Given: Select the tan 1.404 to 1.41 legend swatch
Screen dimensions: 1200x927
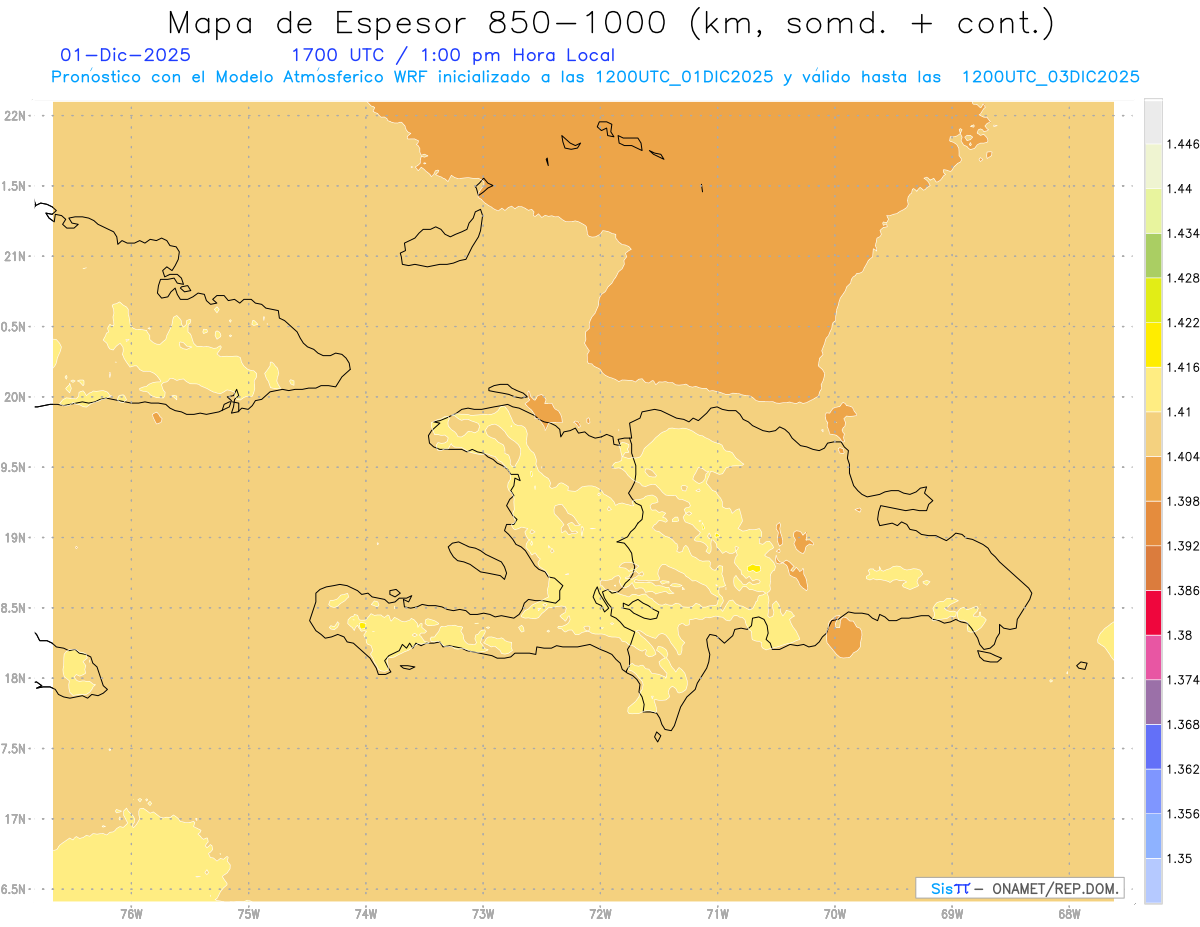Looking at the screenshot, I should tap(1153, 434).
